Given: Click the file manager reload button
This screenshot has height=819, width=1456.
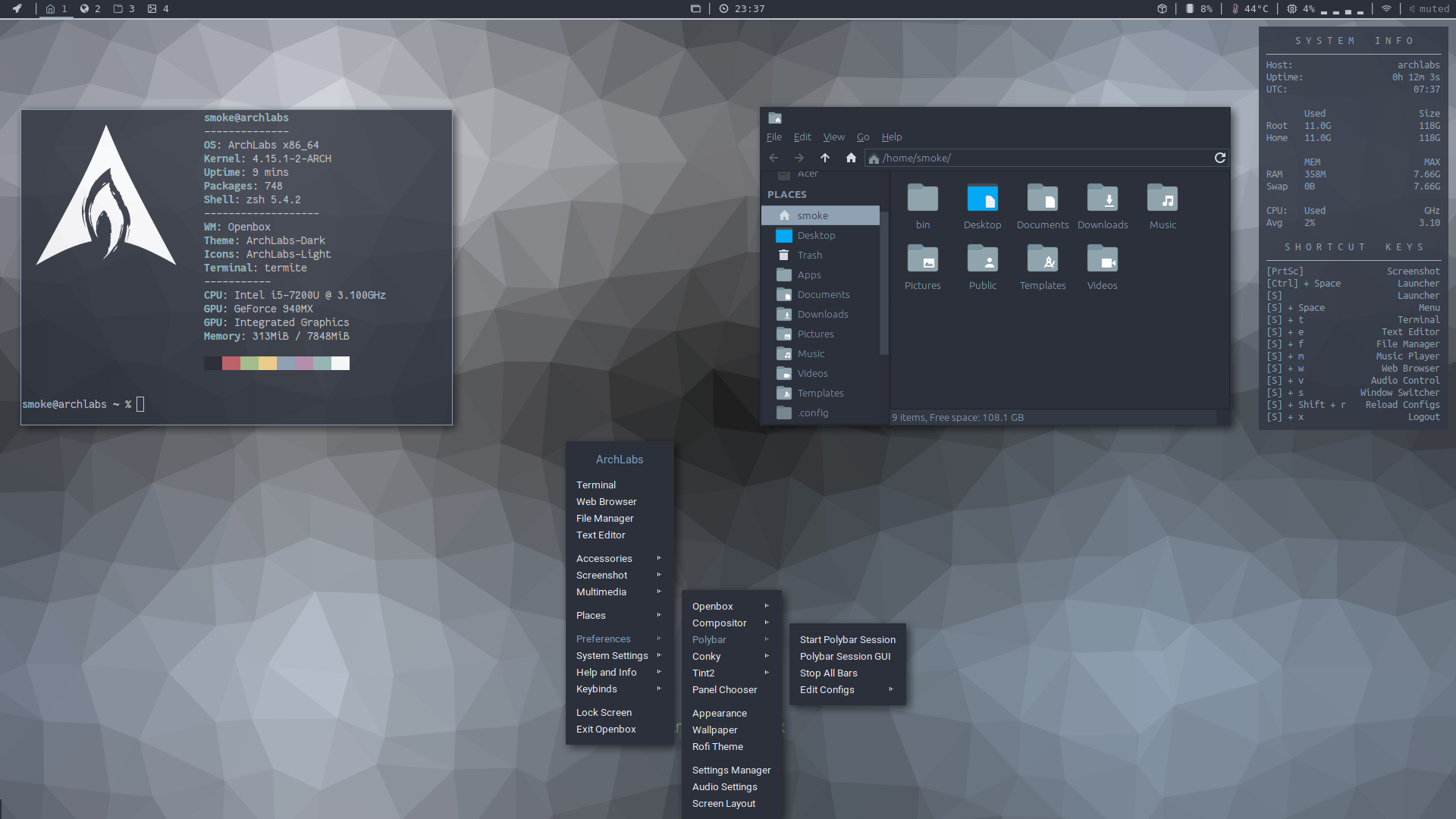Looking at the screenshot, I should point(1219,158).
